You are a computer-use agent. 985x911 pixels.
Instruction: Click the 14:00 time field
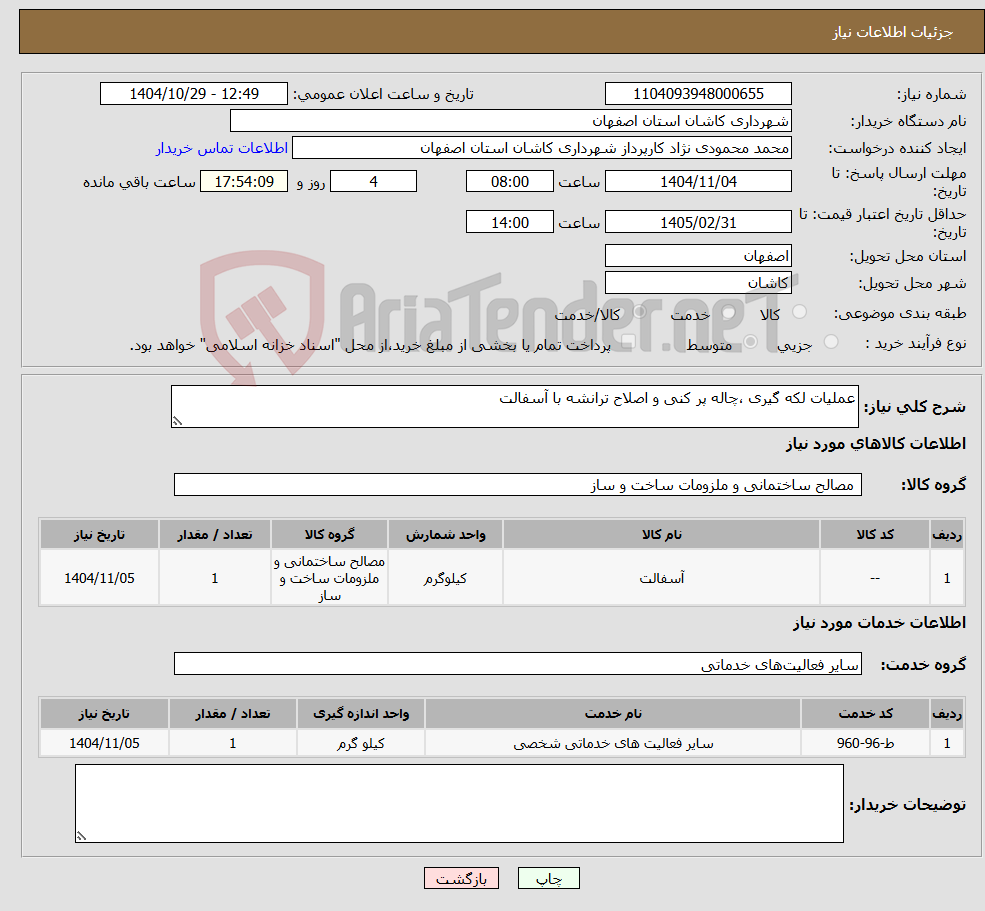pyautogui.click(x=510, y=221)
